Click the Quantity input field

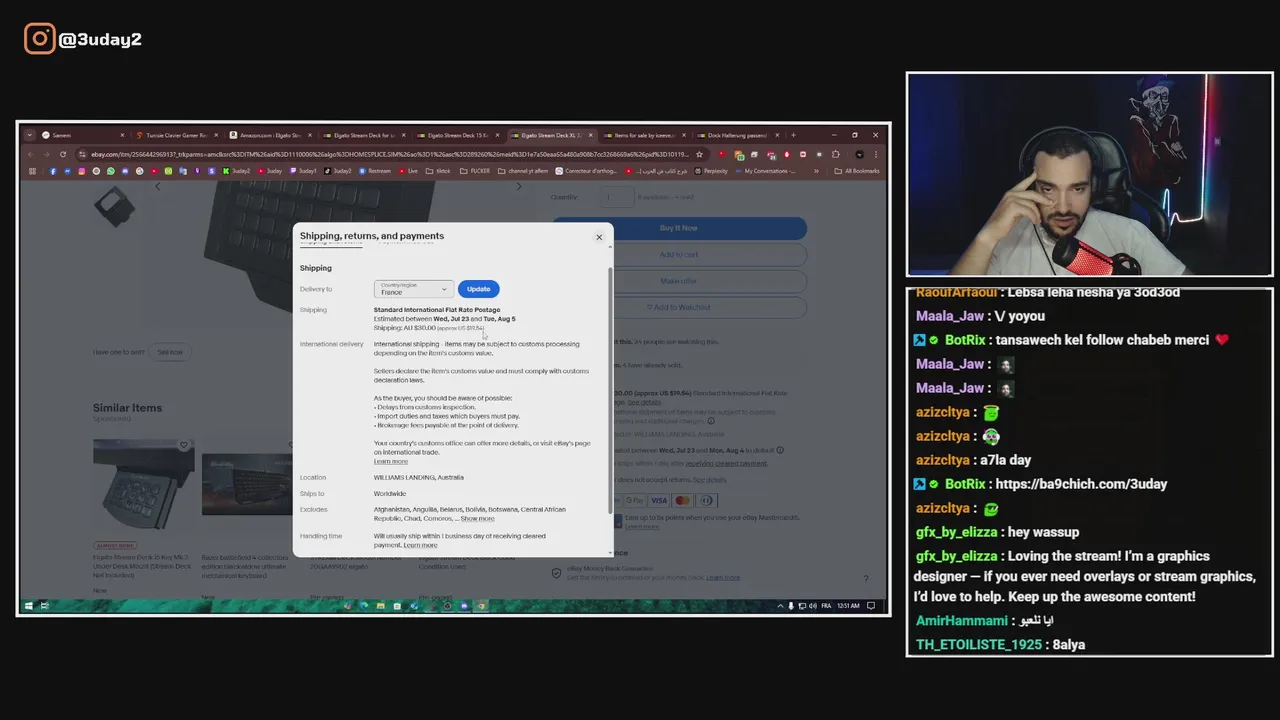pyautogui.click(x=619, y=198)
